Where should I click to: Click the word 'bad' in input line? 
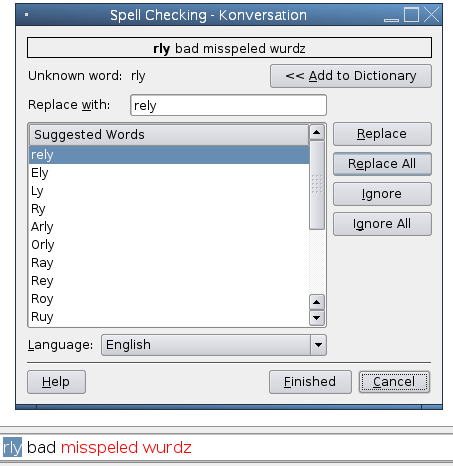(41, 447)
